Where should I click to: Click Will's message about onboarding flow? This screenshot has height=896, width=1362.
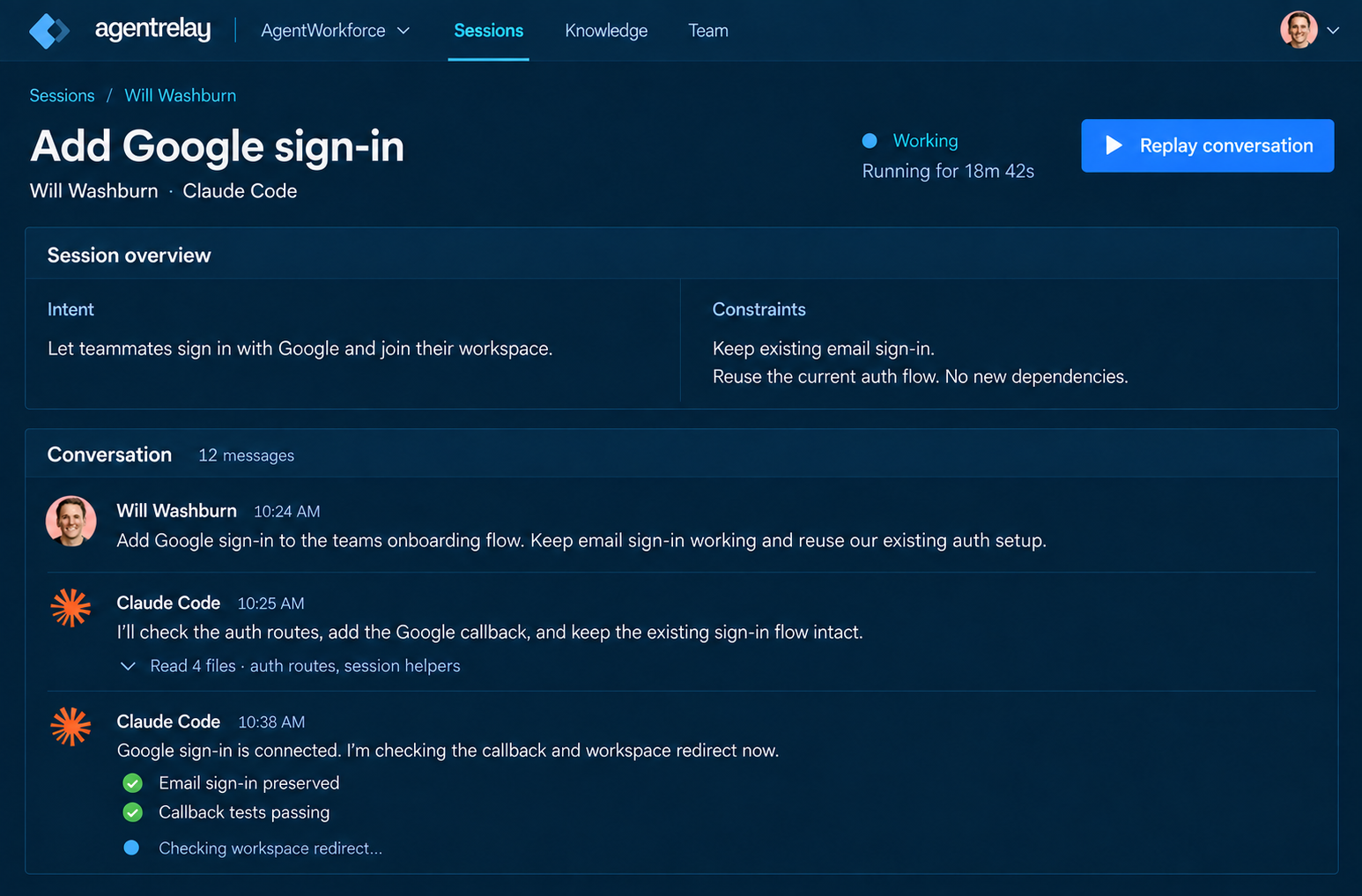[581, 541]
